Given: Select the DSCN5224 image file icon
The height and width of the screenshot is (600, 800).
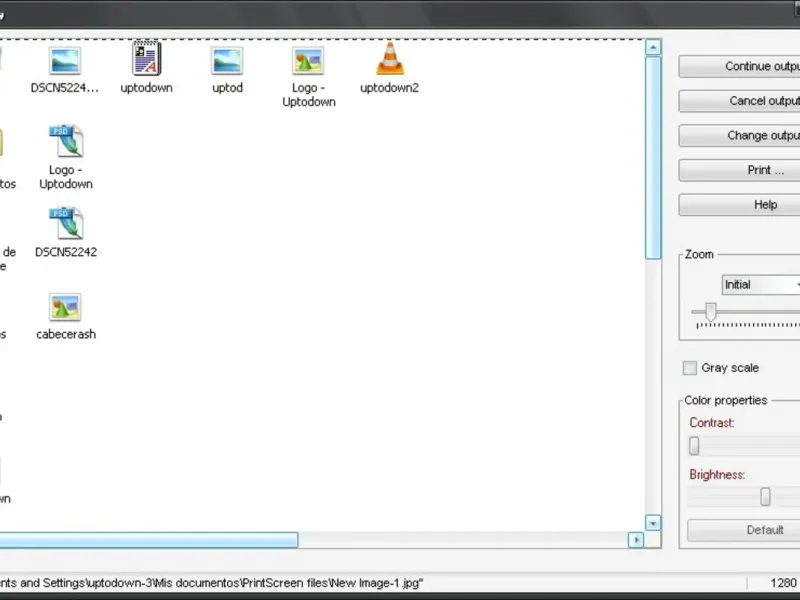Looking at the screenshot, I should click(x=65, y=61).
